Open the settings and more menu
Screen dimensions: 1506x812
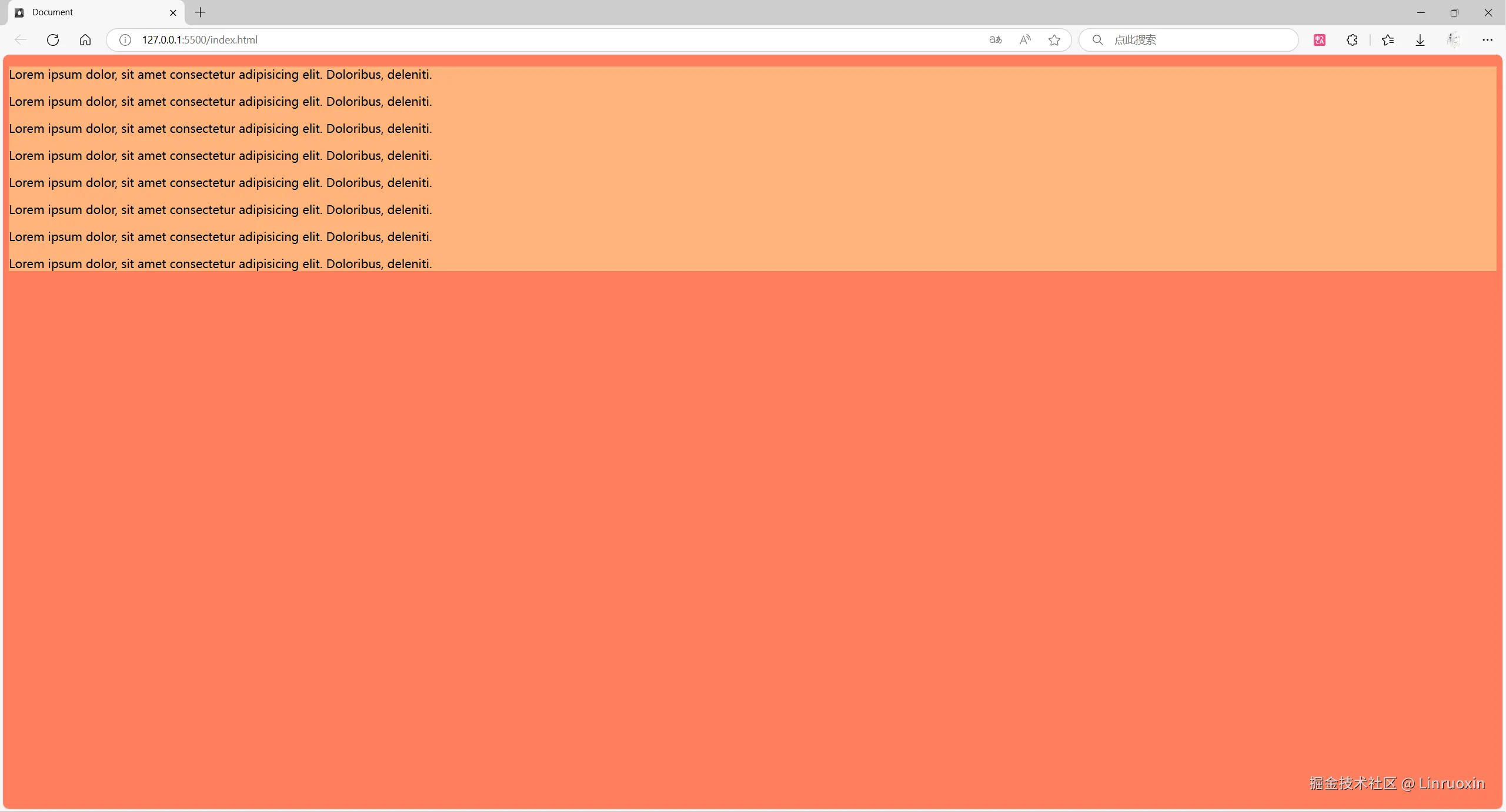(x=1487, y=40)
